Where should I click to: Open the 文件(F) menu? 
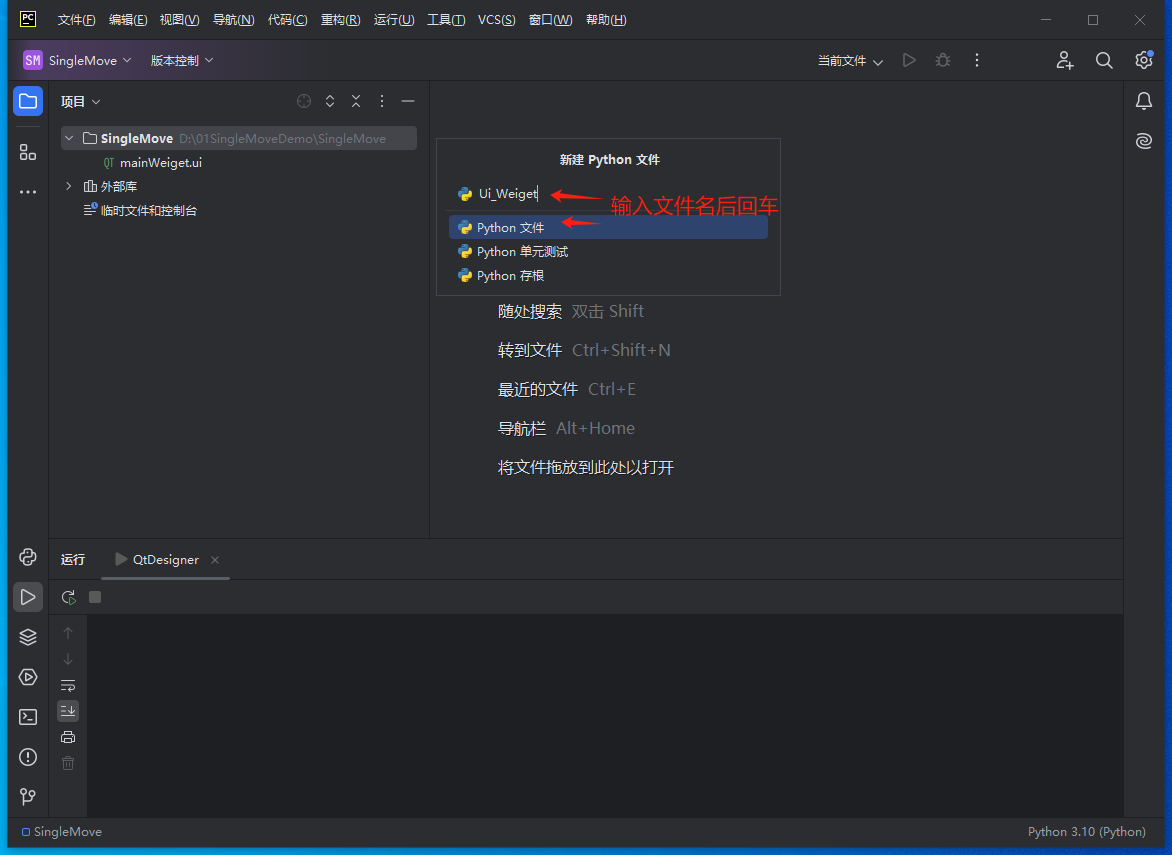click(76, 20)
